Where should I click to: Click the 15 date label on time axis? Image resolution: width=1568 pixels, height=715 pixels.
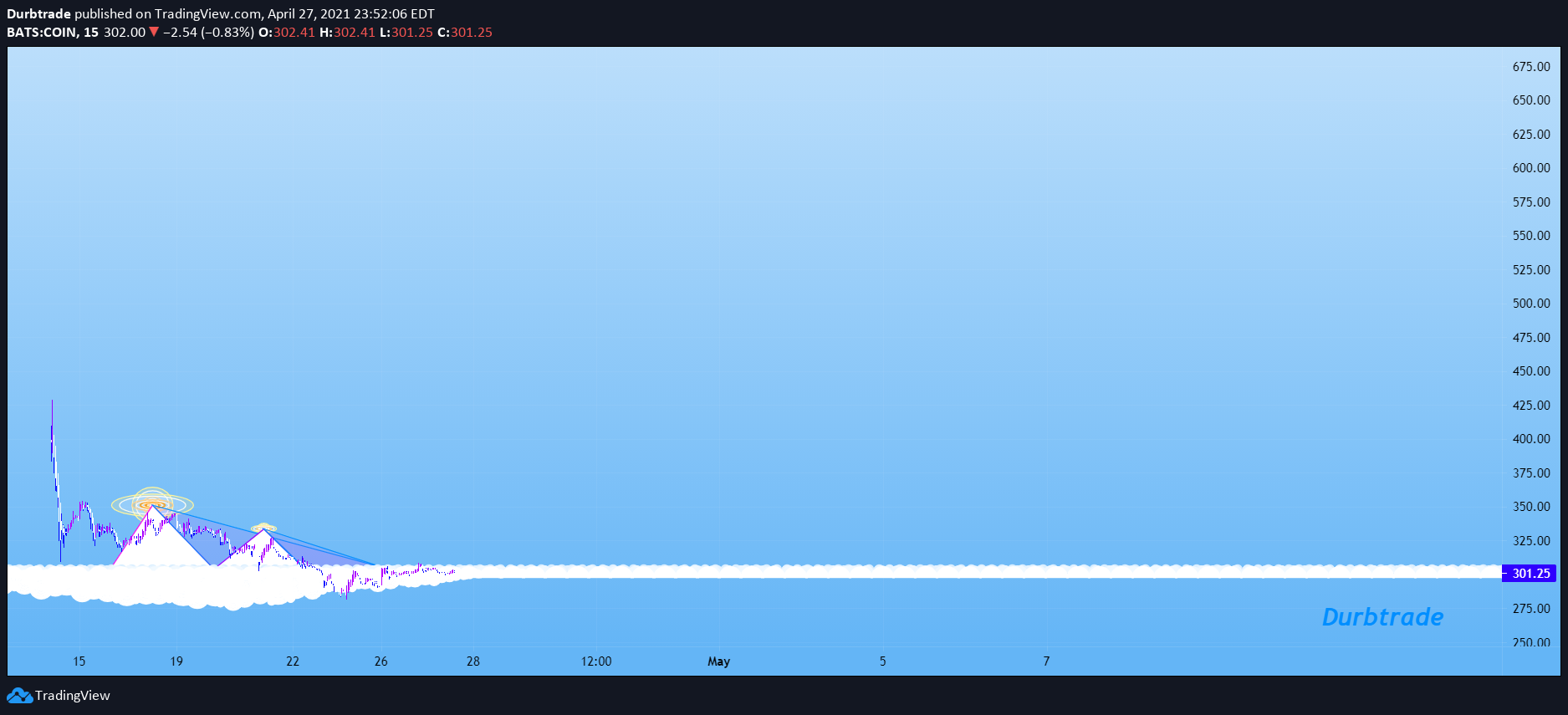point(79,661)
